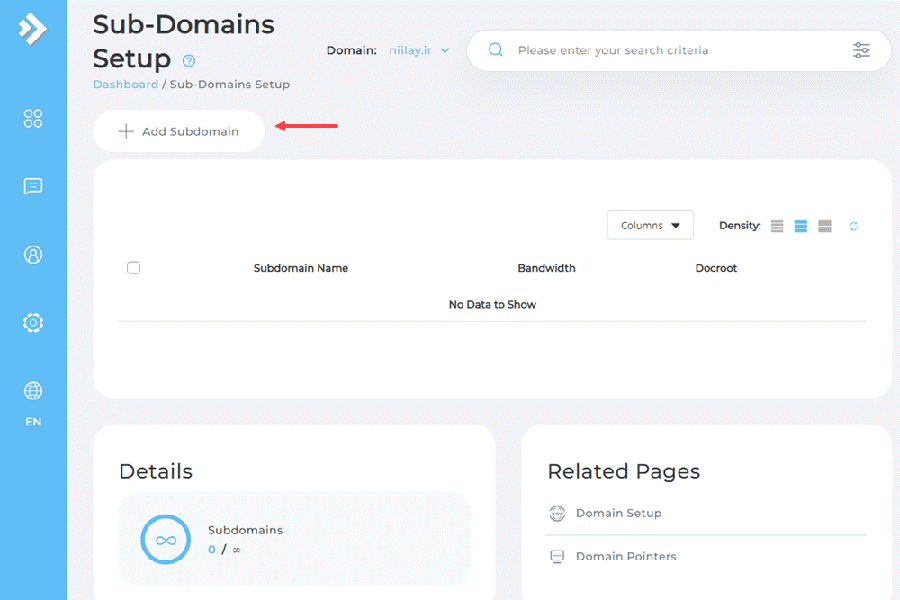Click the Add Subdomain button

click(x=179, y=131)
